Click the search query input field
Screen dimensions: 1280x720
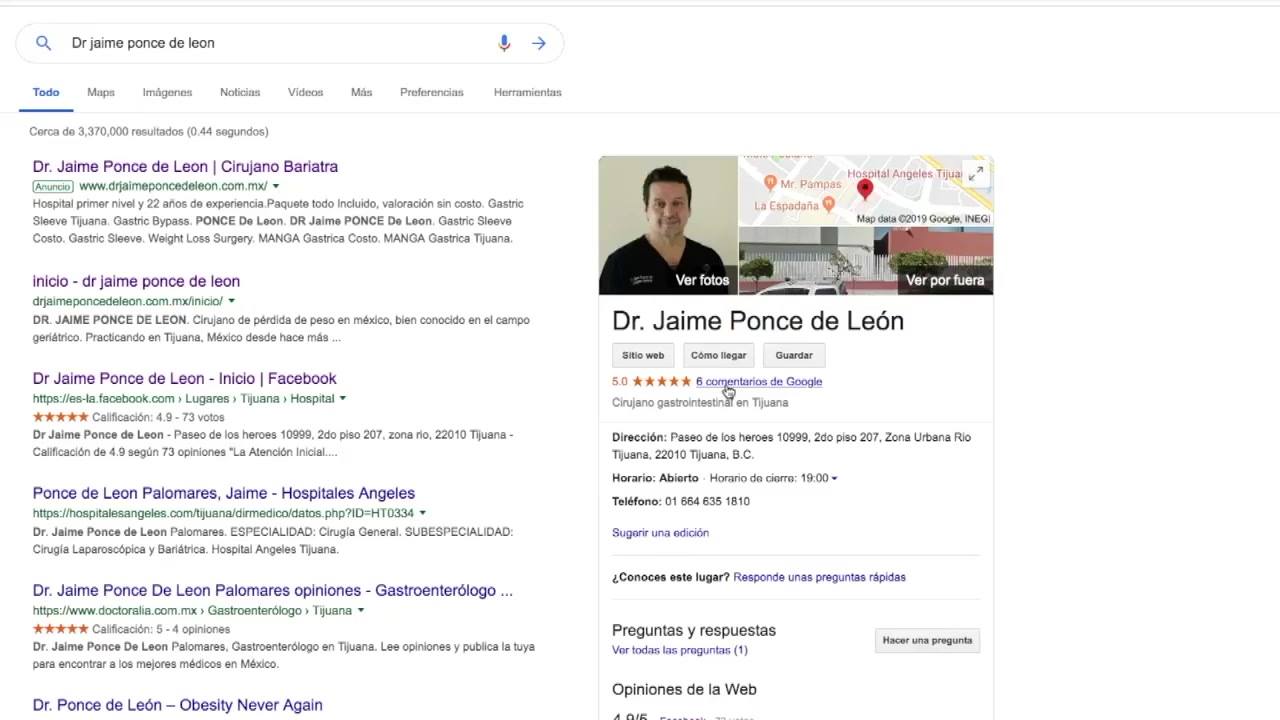275,43
